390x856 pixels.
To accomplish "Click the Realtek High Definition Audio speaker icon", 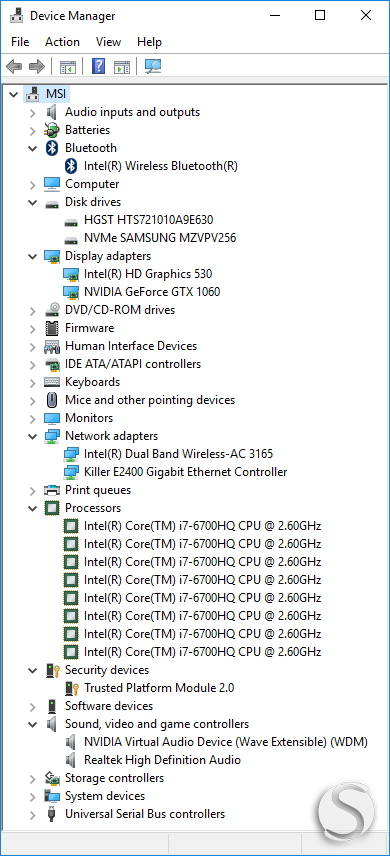I will point(70,760).
